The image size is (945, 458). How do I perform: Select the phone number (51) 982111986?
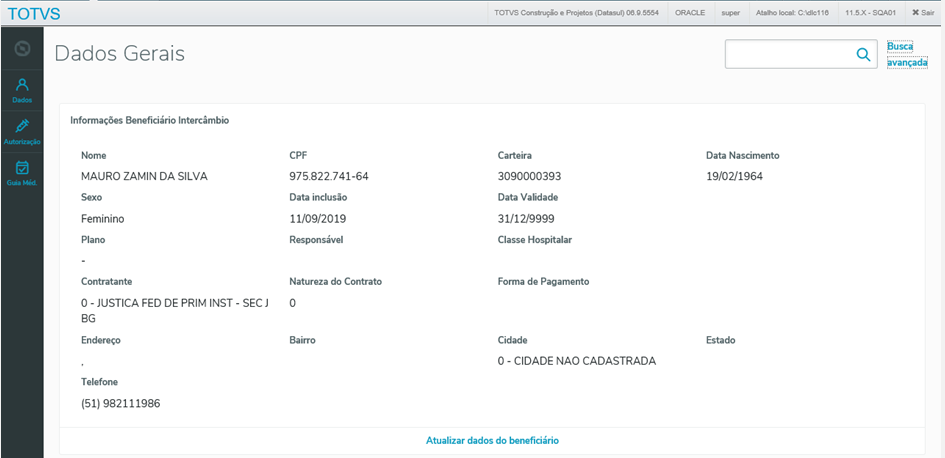pos(121,404)
